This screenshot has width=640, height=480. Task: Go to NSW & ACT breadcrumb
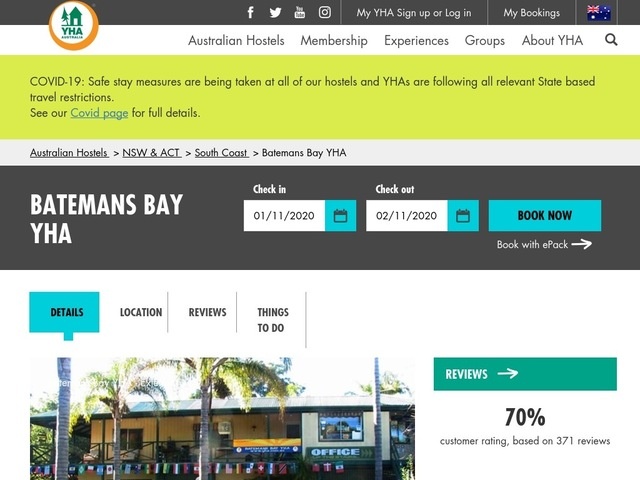(151, 153)
